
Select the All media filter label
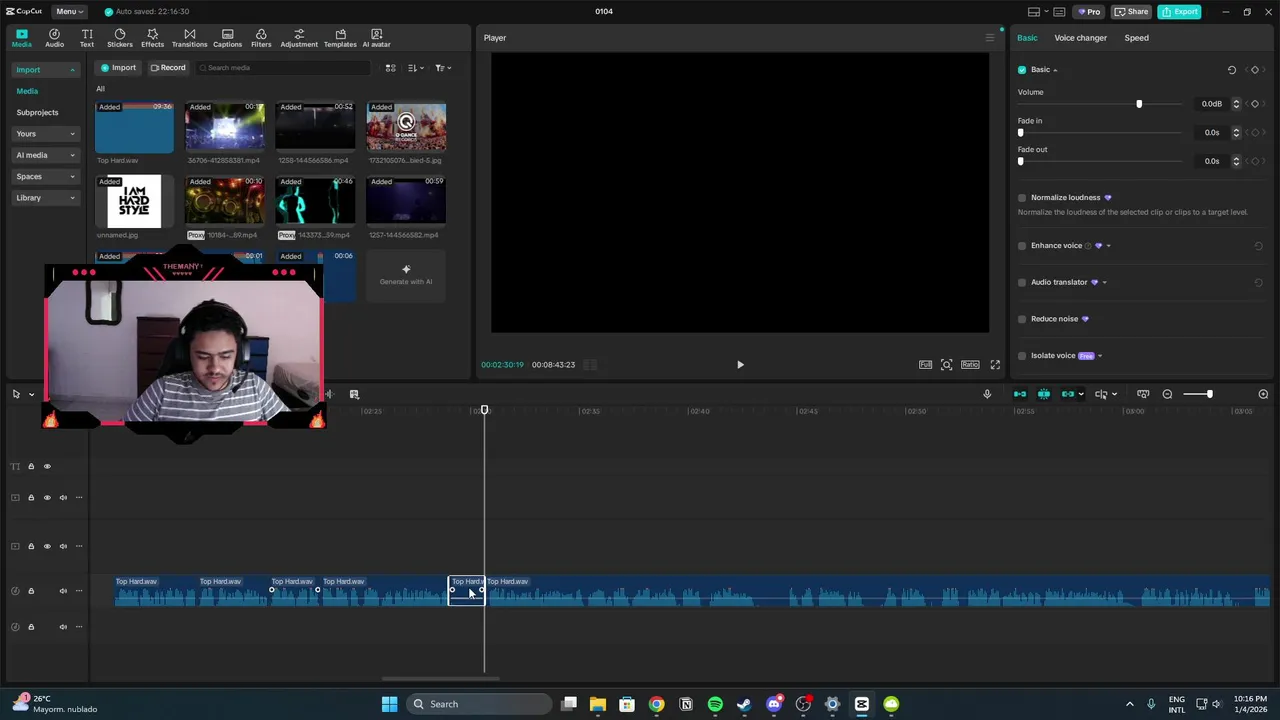click(100, 89)
